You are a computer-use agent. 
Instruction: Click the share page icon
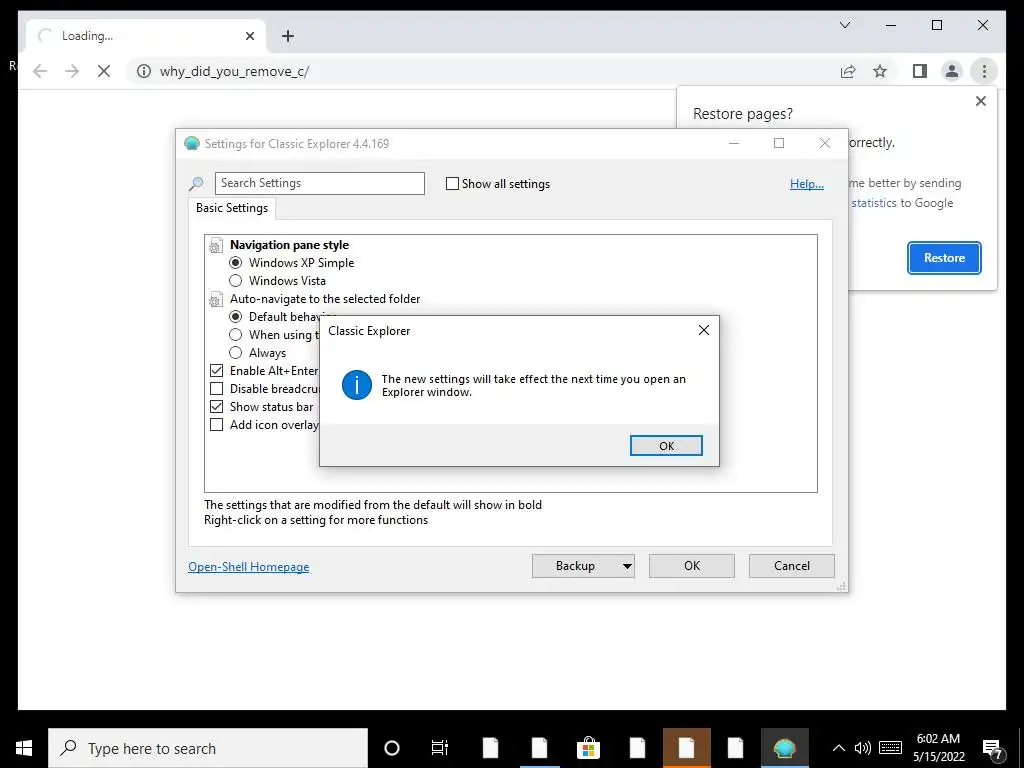(848, 71)
